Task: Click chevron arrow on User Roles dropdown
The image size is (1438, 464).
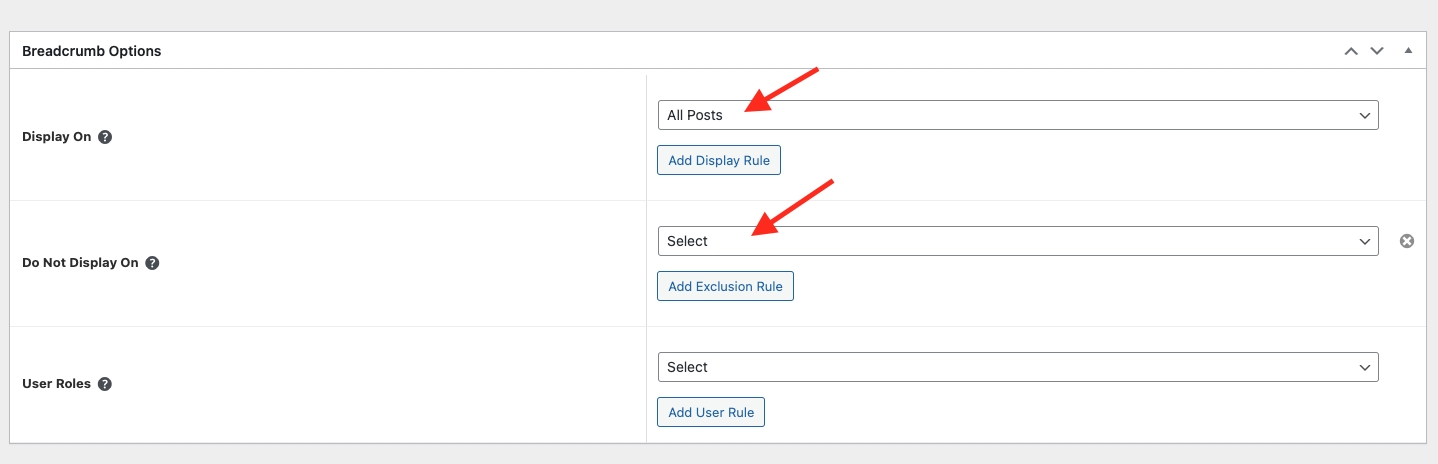Action: click(x=1365, y=368)
